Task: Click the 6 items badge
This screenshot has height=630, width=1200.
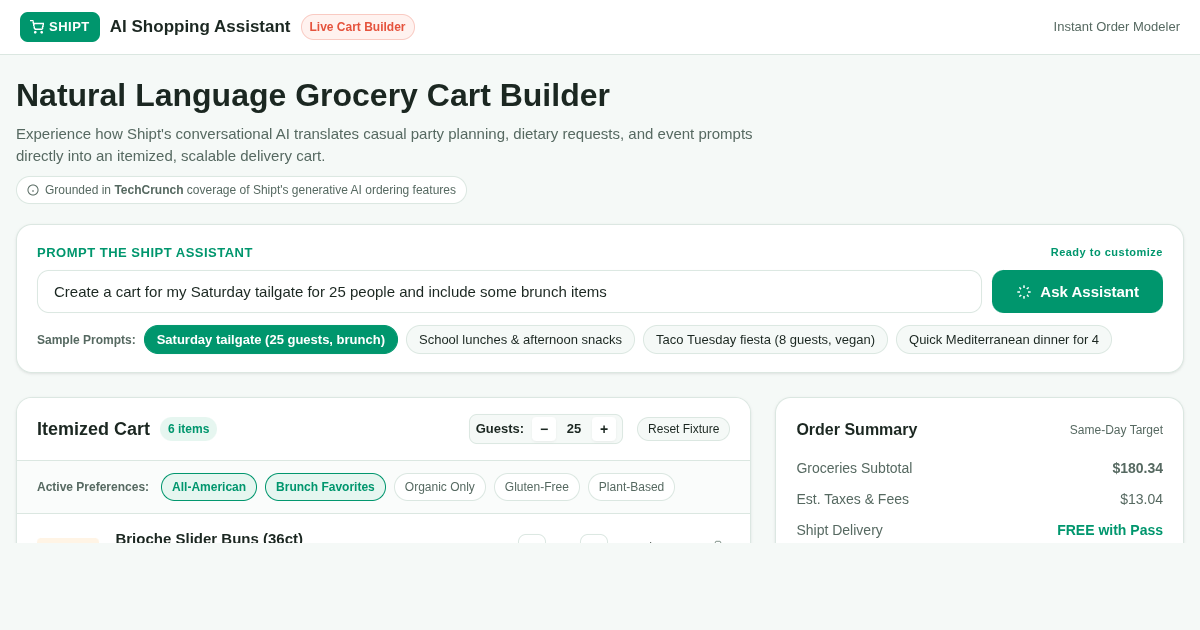Action: click(x=189, y=429)
